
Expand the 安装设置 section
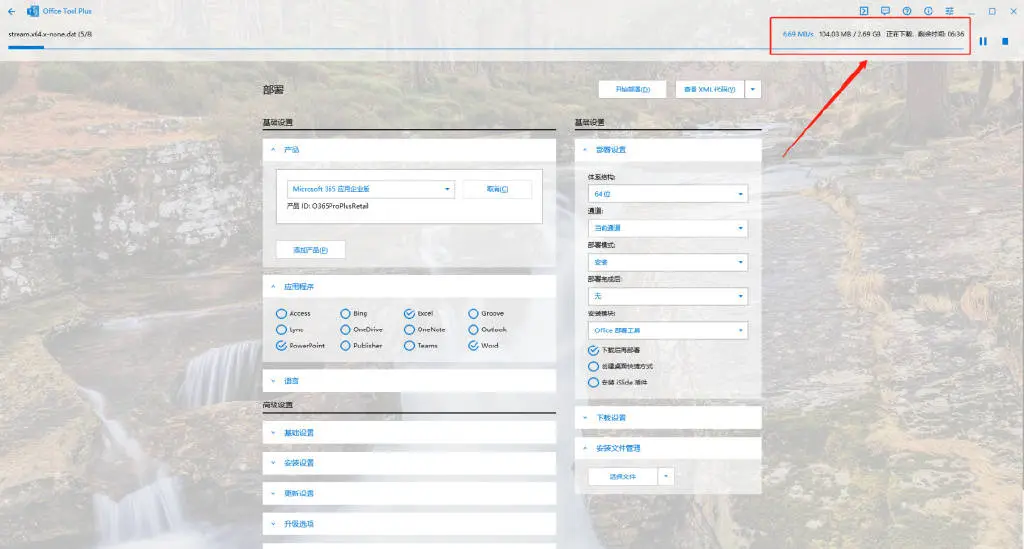pos(409,463)
